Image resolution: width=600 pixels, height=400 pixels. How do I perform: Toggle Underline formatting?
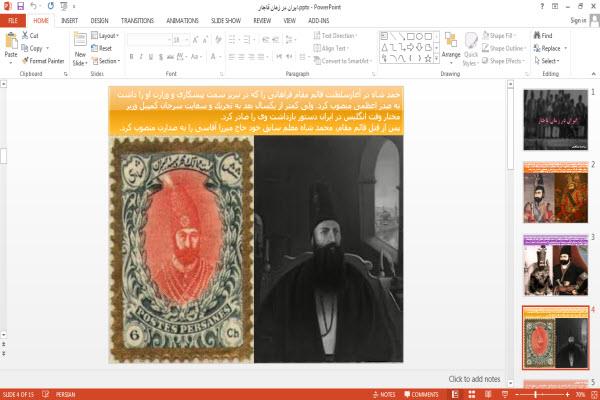pyautogui.click(x=151, y=57)
